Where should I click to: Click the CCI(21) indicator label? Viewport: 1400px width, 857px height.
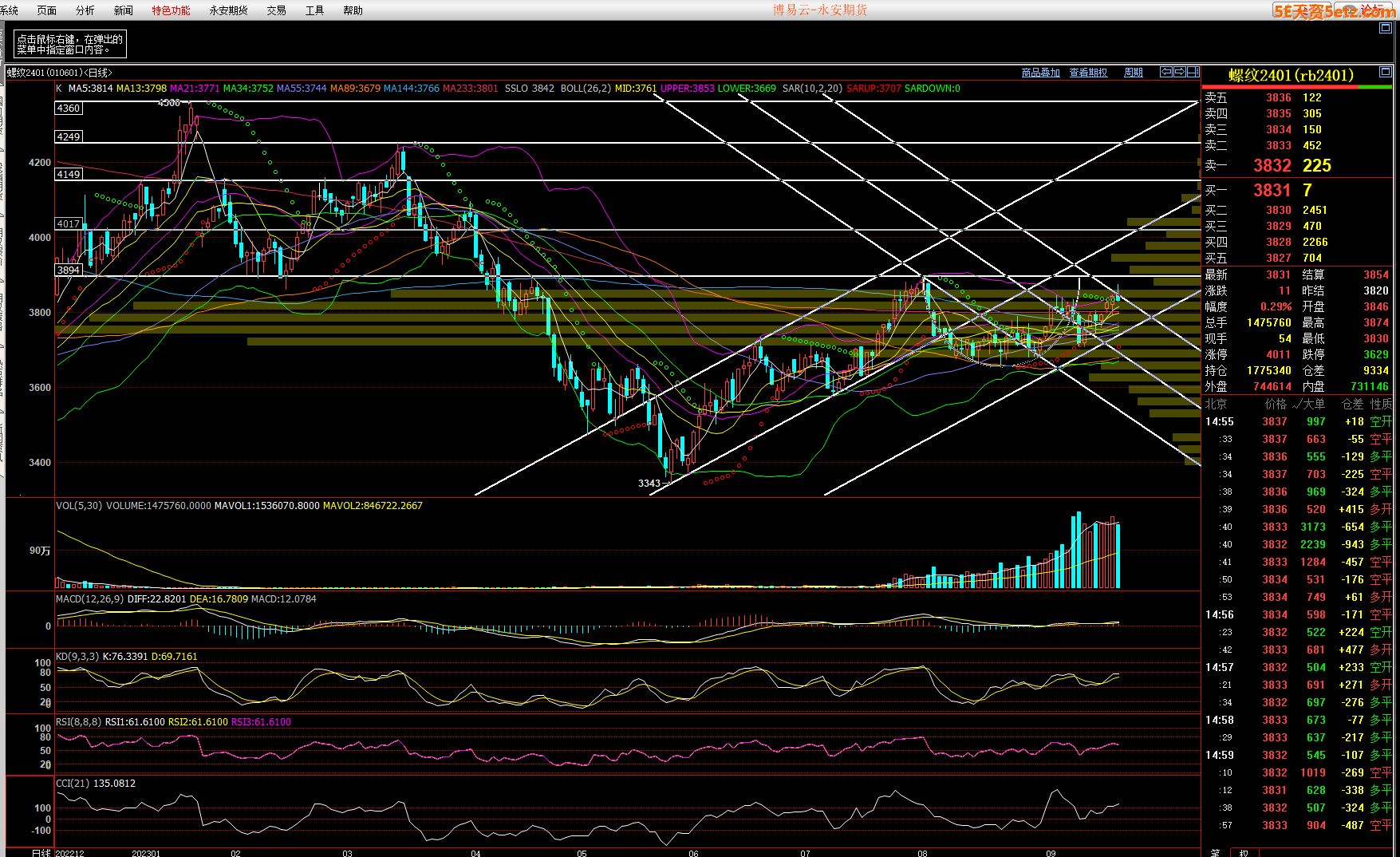pyautogui.click(x=73, y=784)
